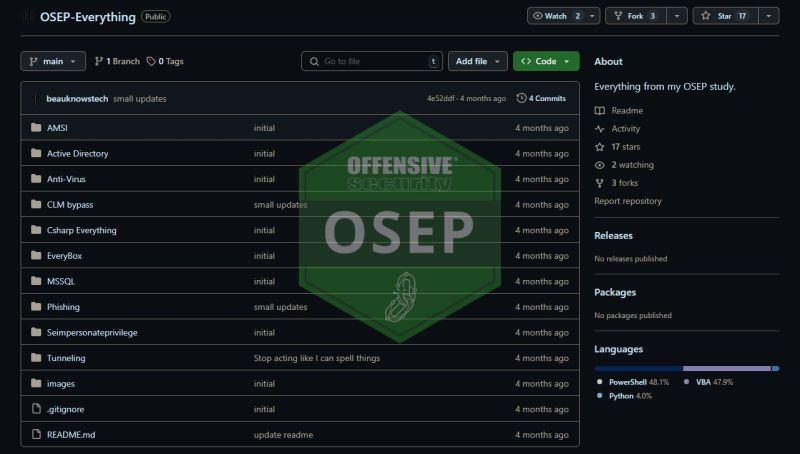
Task: Click the PowerSh segment of language bar
Action: point(638,368)
